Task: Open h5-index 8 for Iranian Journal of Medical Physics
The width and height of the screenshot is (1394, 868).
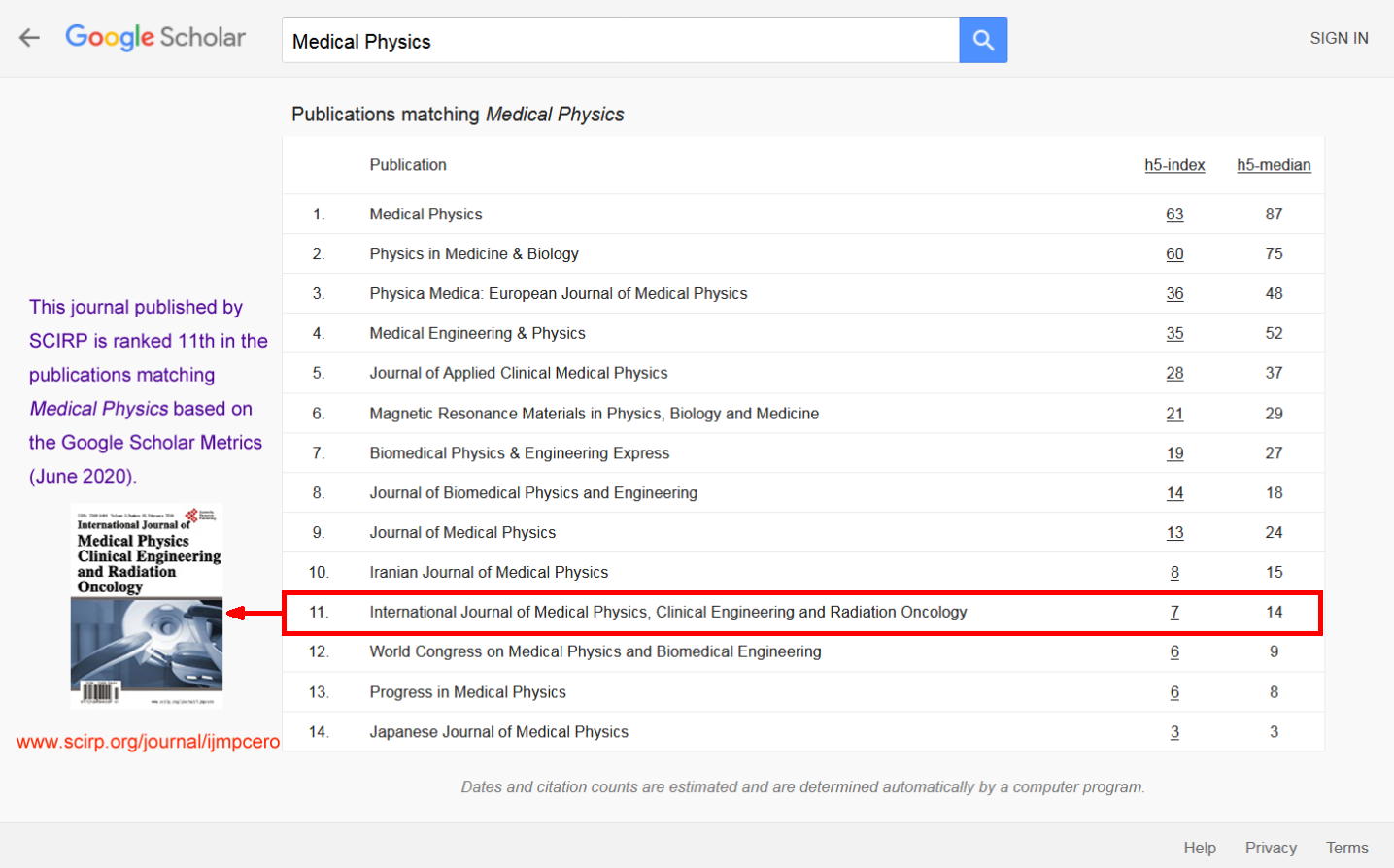Action: (x=1174, y=573)
